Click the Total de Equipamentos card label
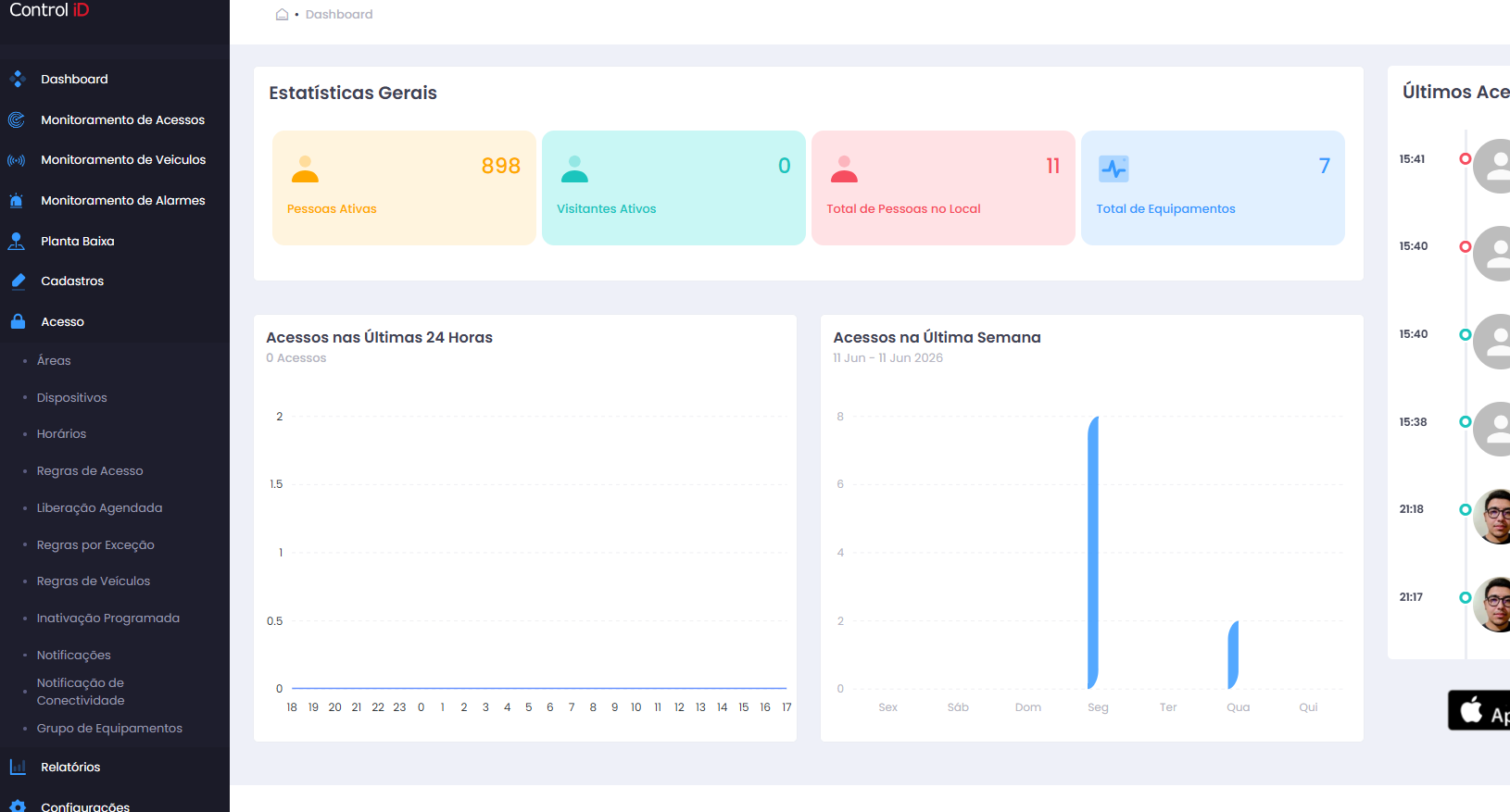This screenshot has width=1510, height=812. tap(1165, 208)
